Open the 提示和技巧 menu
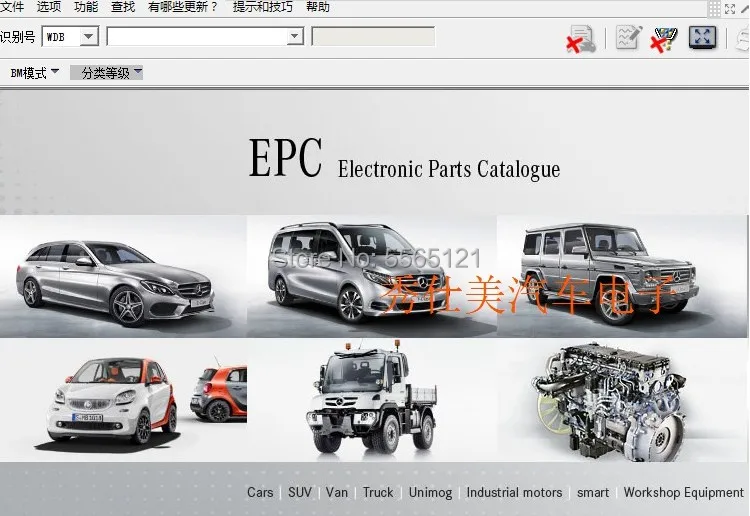Viewport: 750px width, 516px height. click(x=263, y=7)
